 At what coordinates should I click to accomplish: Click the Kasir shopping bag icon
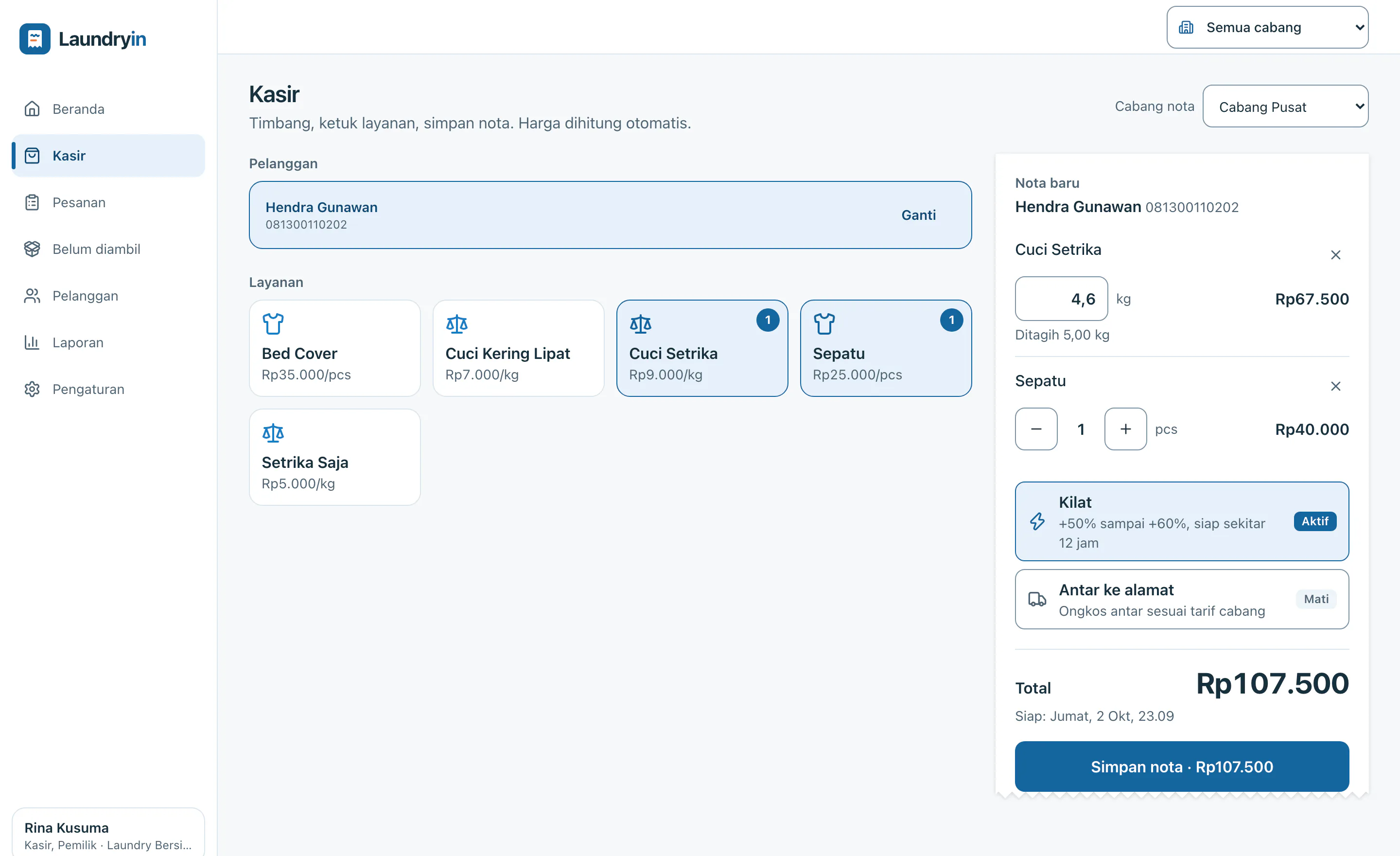point(32,155)
